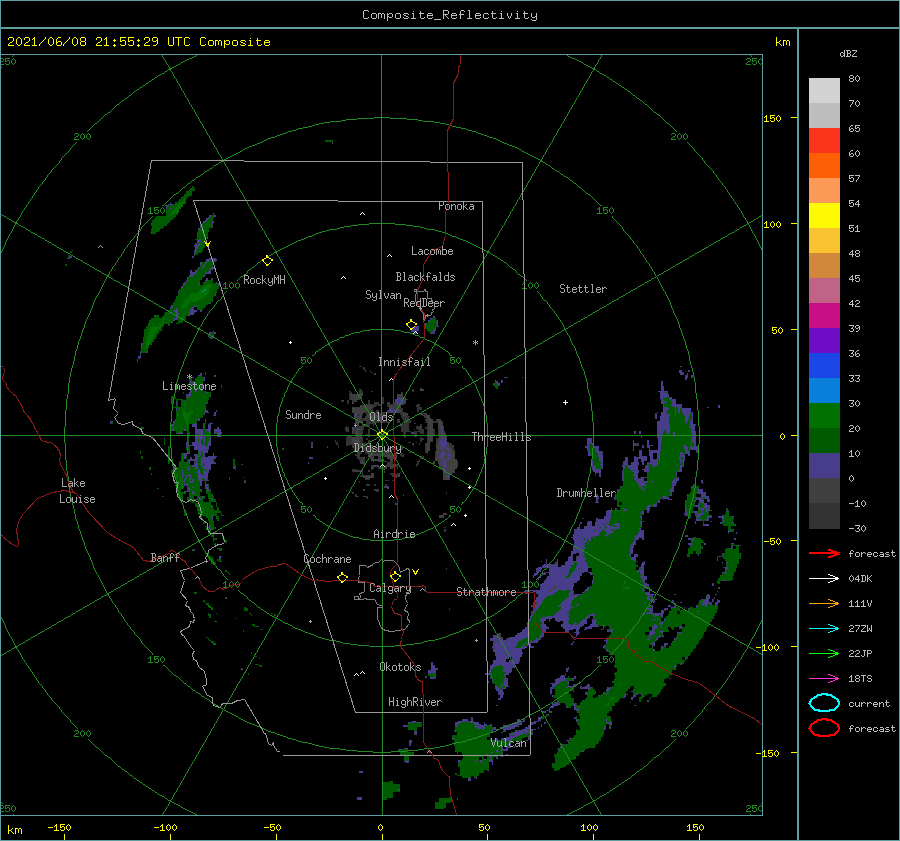The height and width of the screenshot is (841, 900).
Task: Click the green 22JP arrow legend icon
Action: point(824,653)
